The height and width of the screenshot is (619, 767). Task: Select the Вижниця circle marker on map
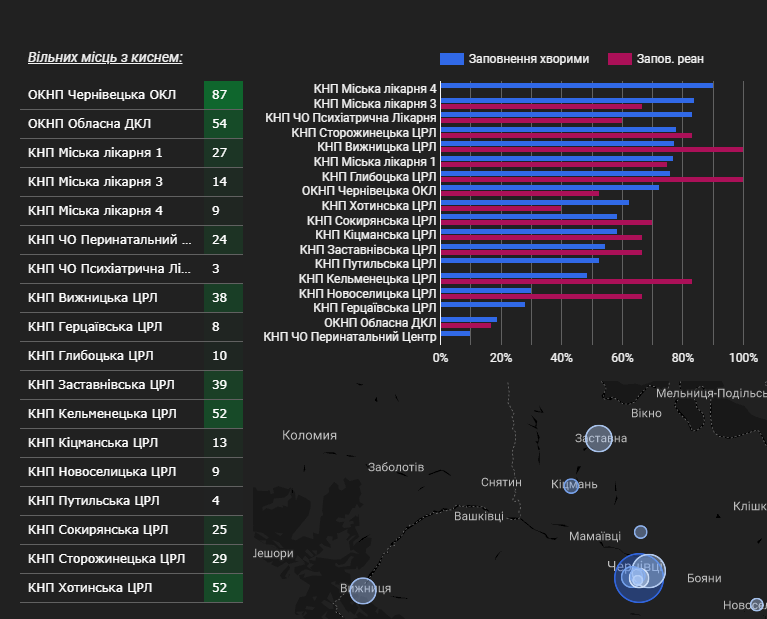click(x=362, y=590)
